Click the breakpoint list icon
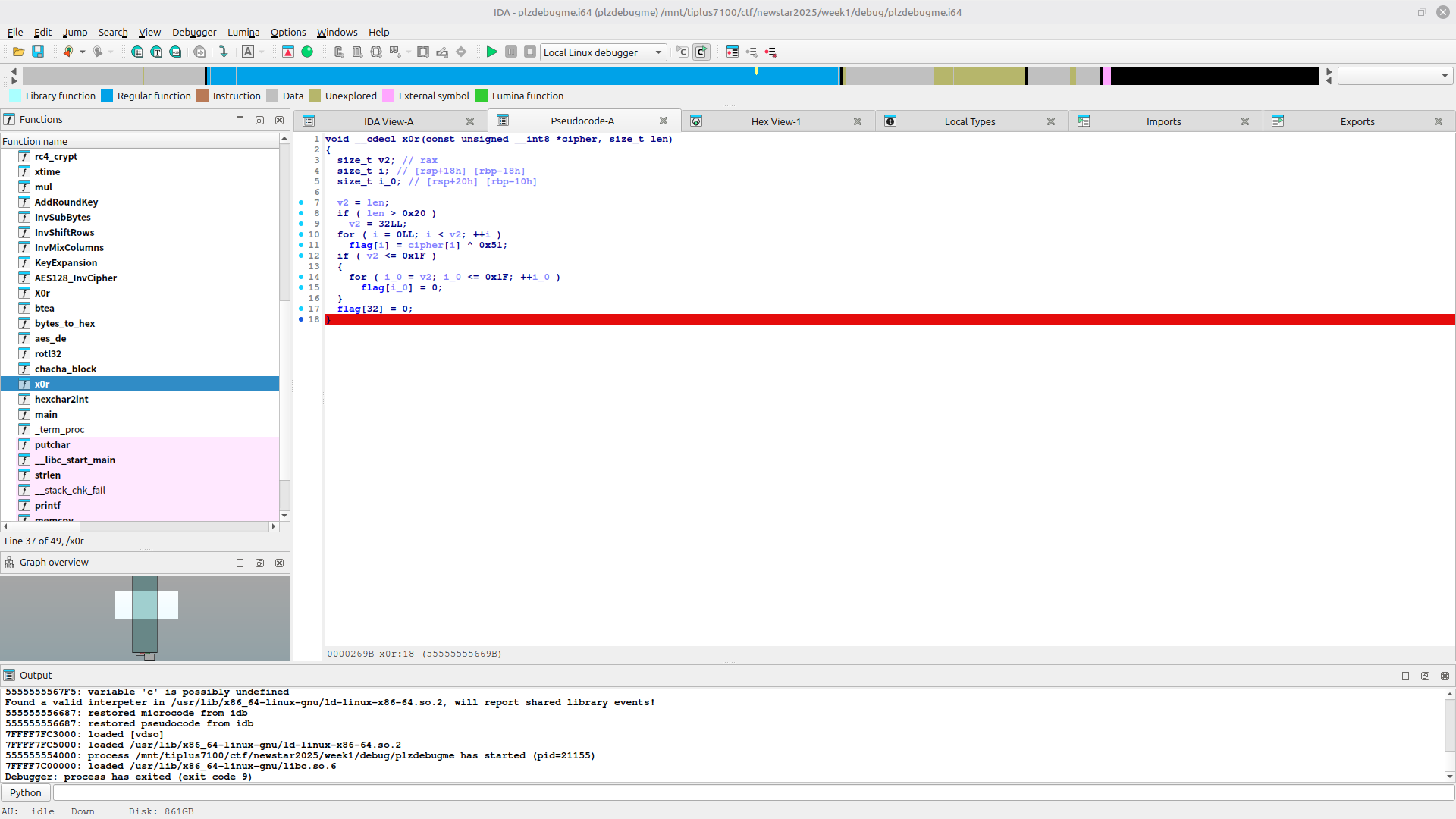 (x=733, y=52)
